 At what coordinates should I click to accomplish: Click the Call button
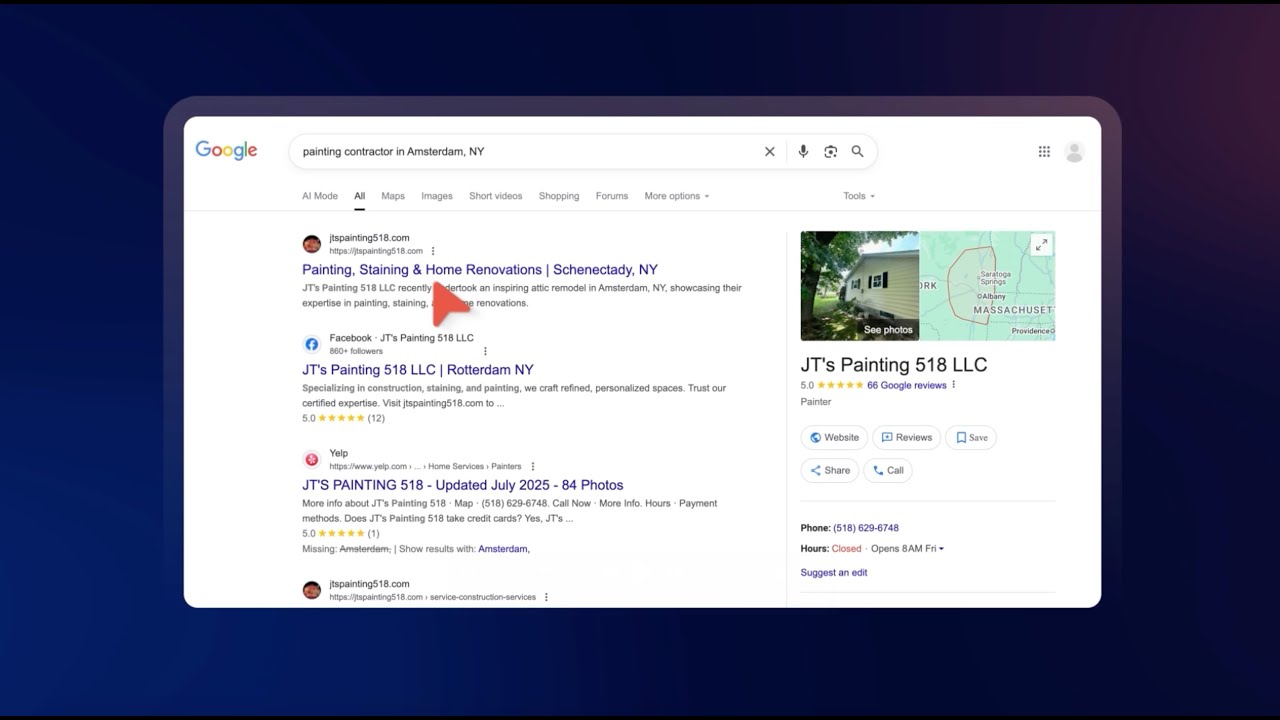pyautogui.click(x=888, y=471)
